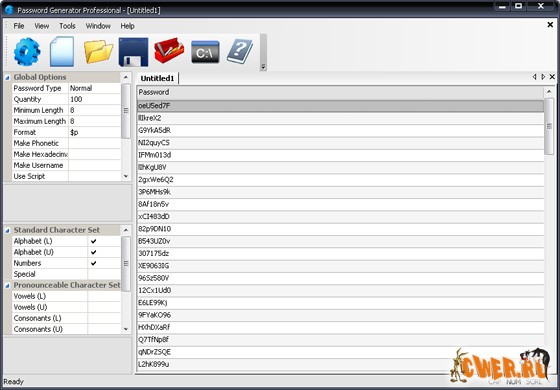
Task: Select password row NI2quyCS
Action: [x=340, y=143]
